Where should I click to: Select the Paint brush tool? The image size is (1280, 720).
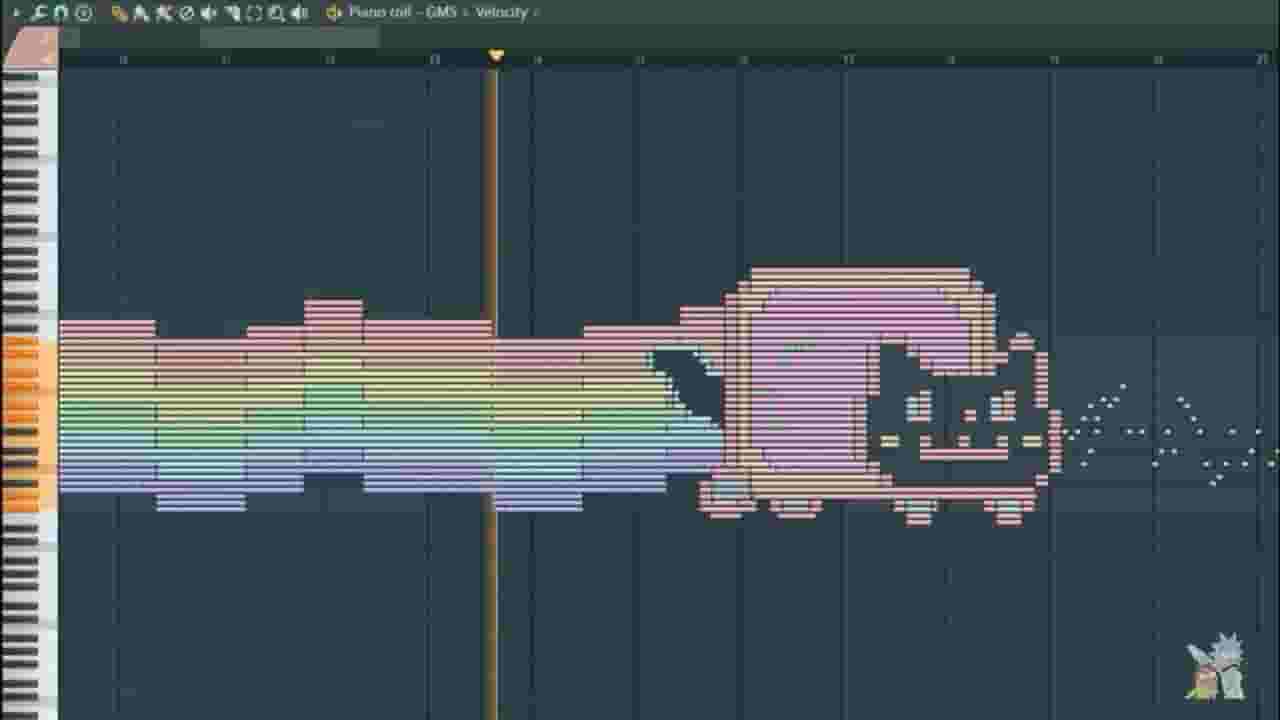pyautogui.click(x=141, y=13)
